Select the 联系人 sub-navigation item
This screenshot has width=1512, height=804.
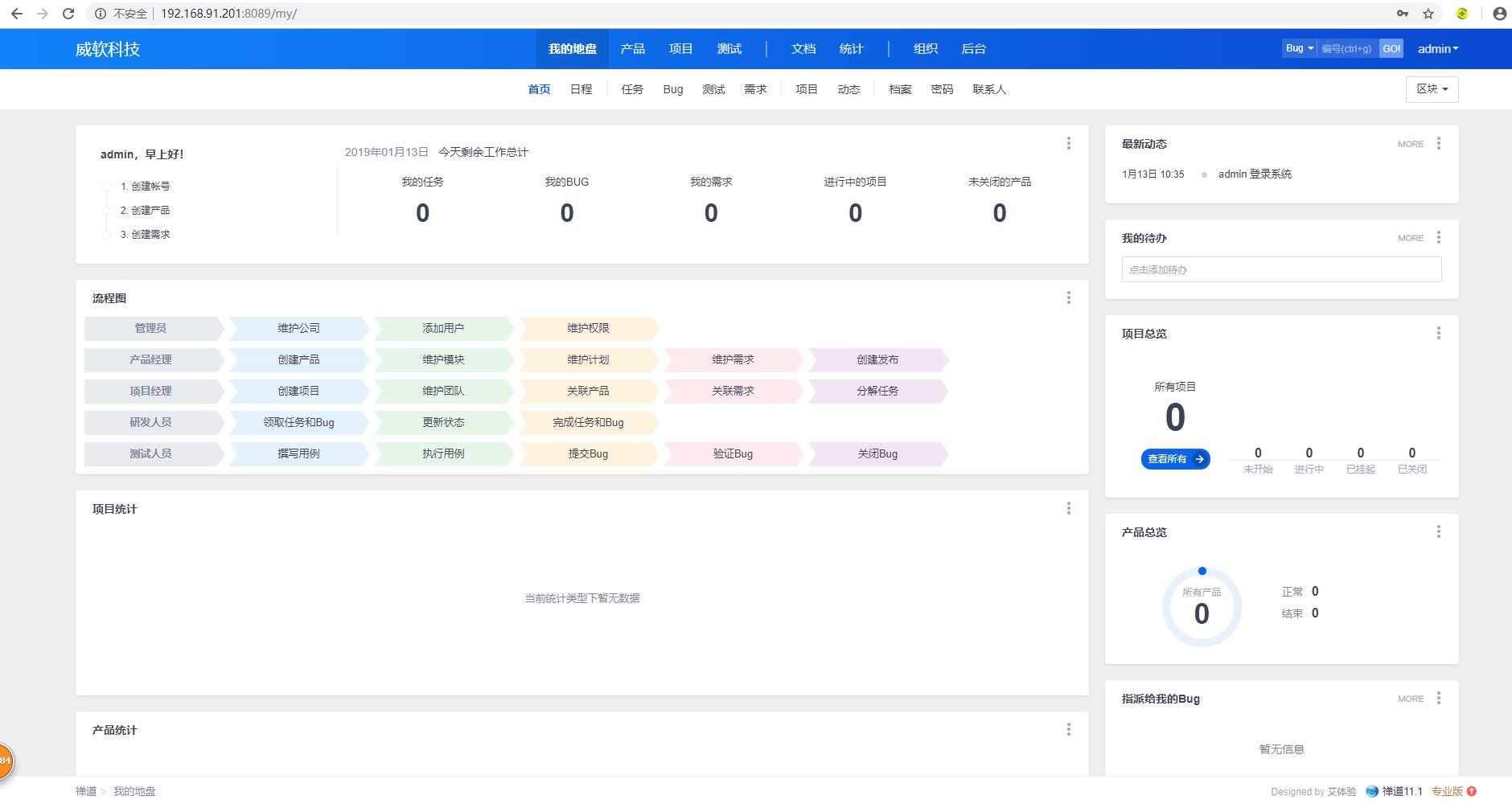(x=989, y=89)
